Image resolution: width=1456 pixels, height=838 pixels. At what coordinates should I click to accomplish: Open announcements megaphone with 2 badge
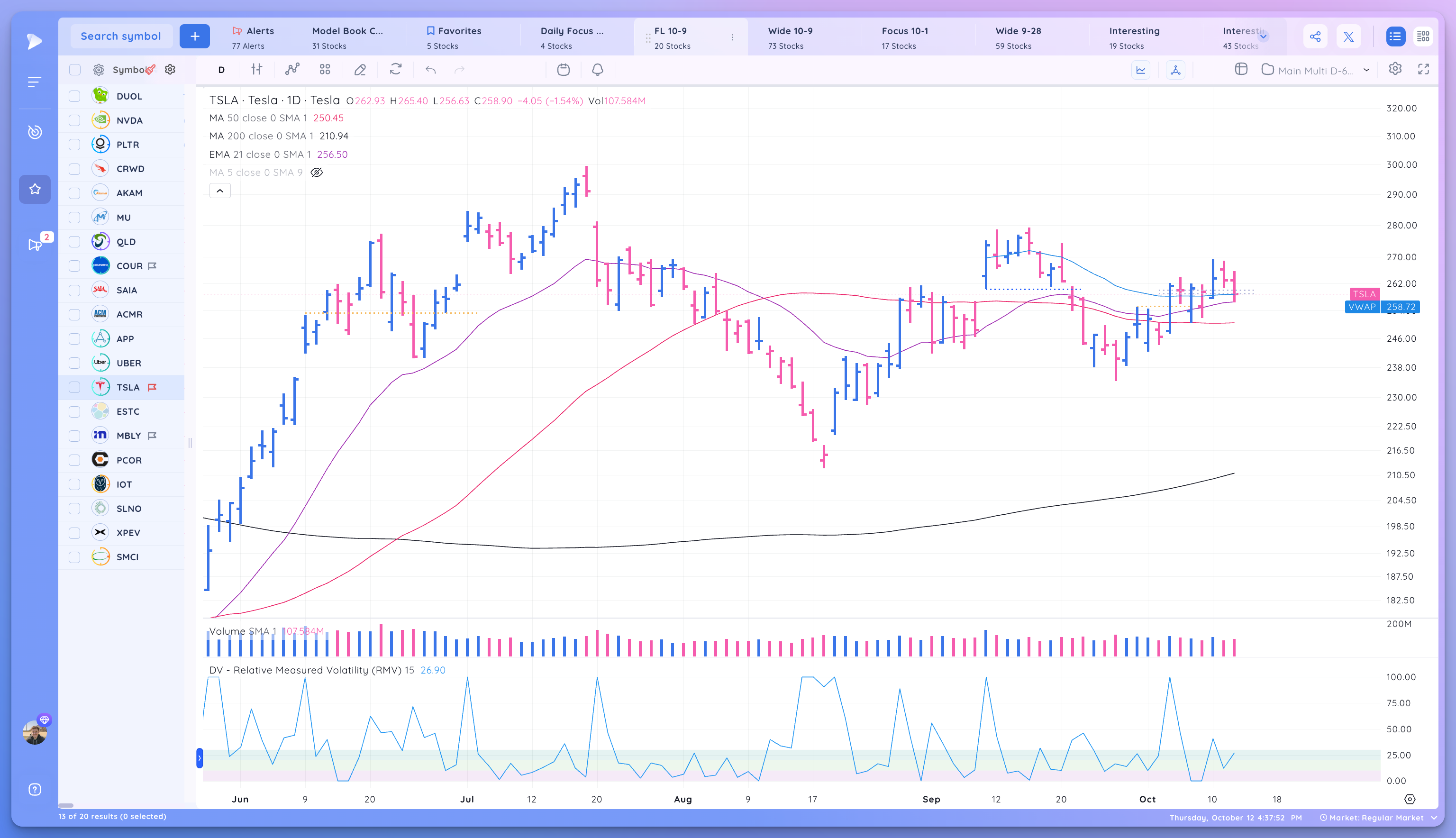point(35,245)
